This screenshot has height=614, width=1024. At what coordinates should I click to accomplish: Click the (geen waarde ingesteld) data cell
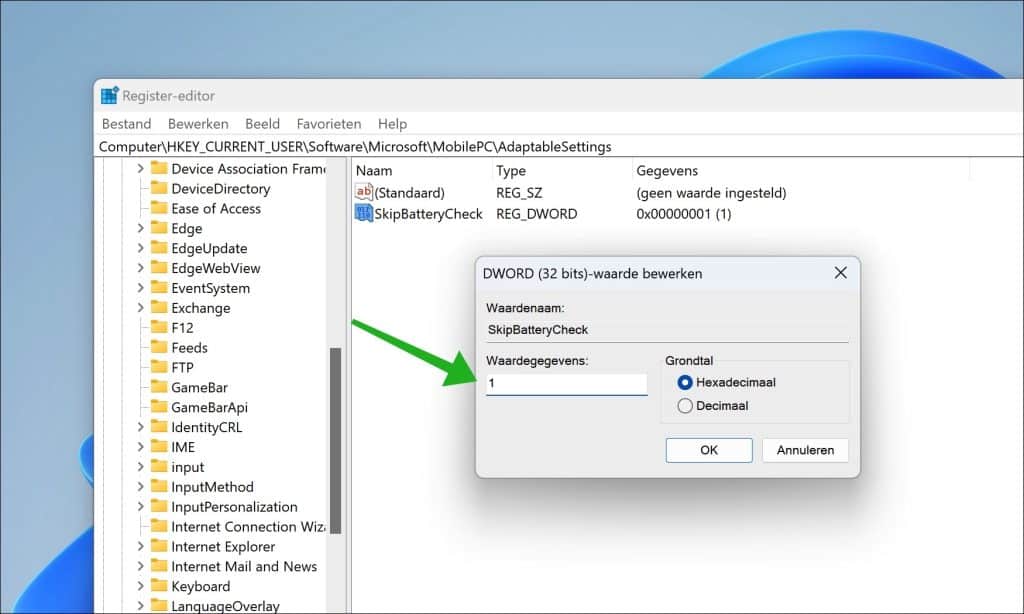tap(711, 193)
